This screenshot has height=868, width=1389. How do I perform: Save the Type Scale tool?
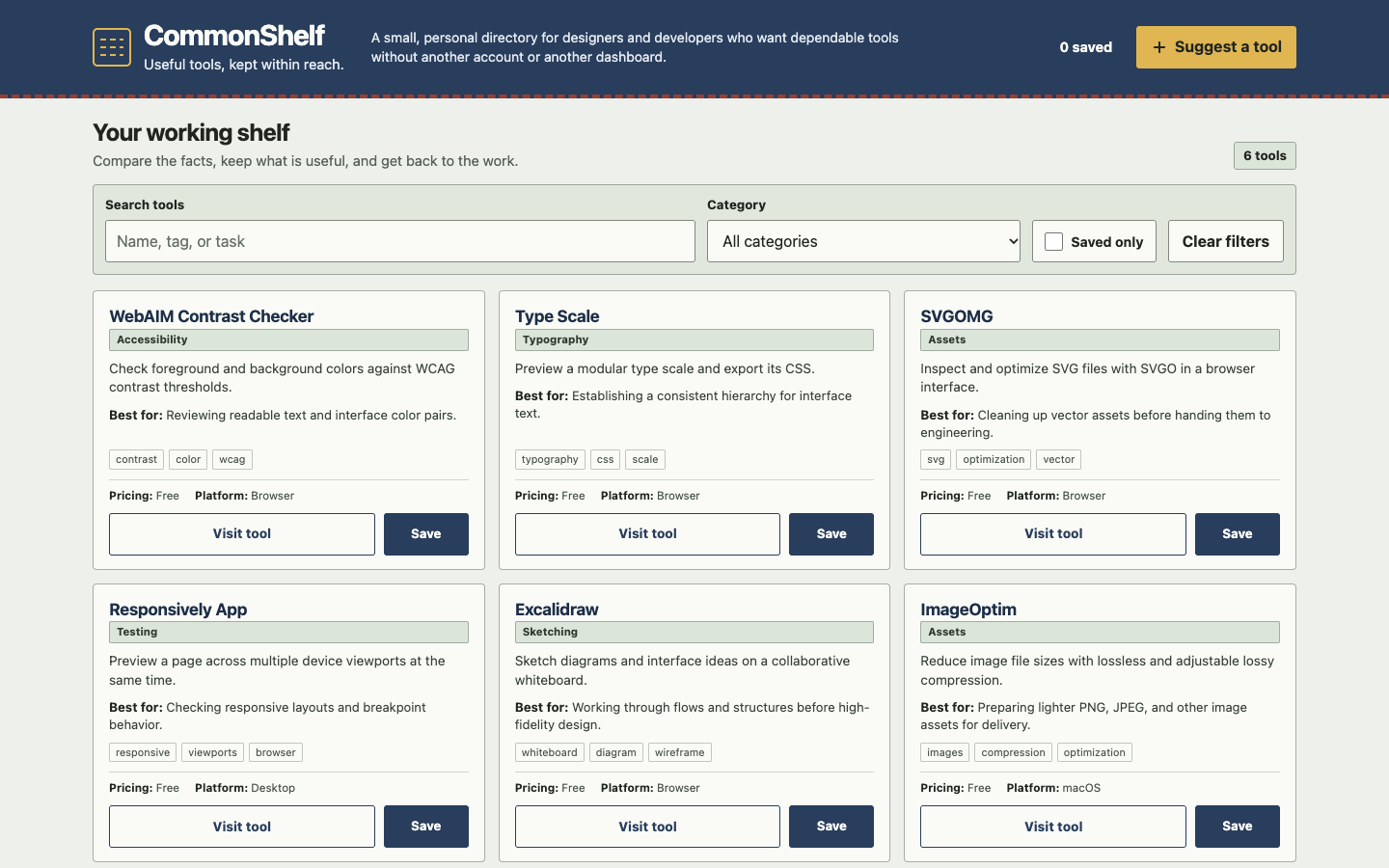(x=831, y=534)
